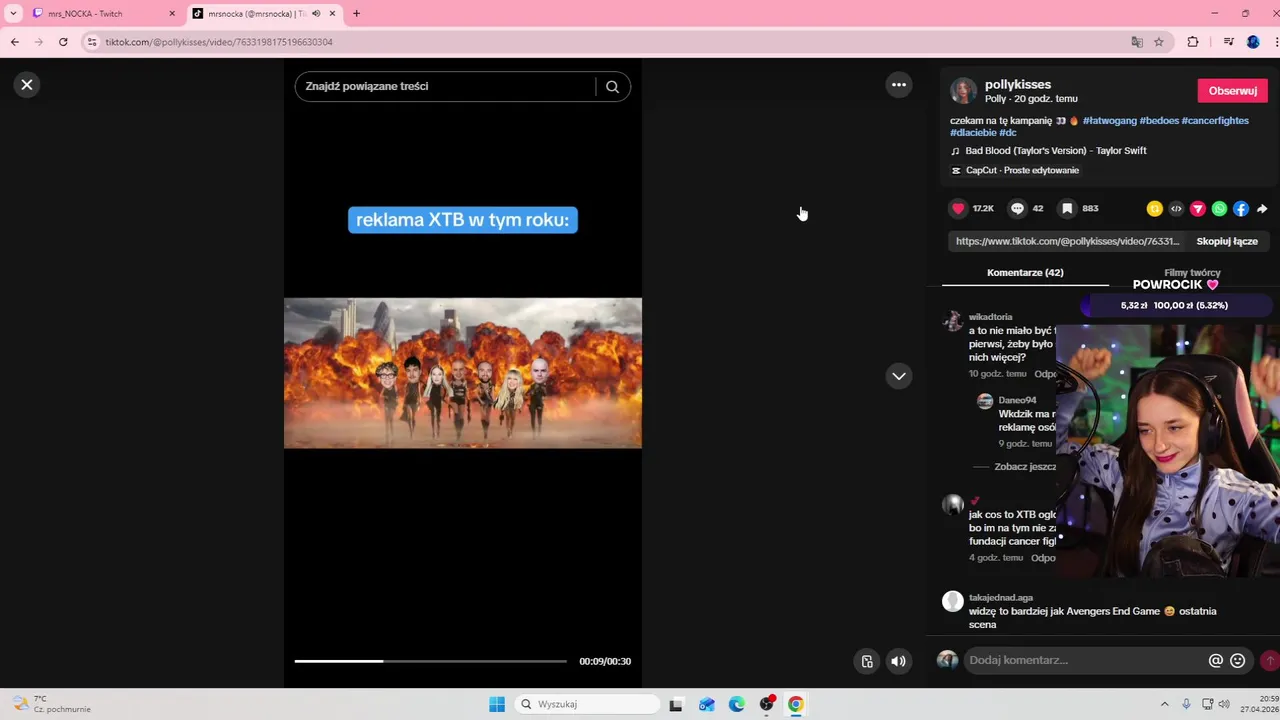Repost the video with yellow repost icon
This screenshot has width=1280, height=720.
pyautogui.click(x=1155, y=209)
